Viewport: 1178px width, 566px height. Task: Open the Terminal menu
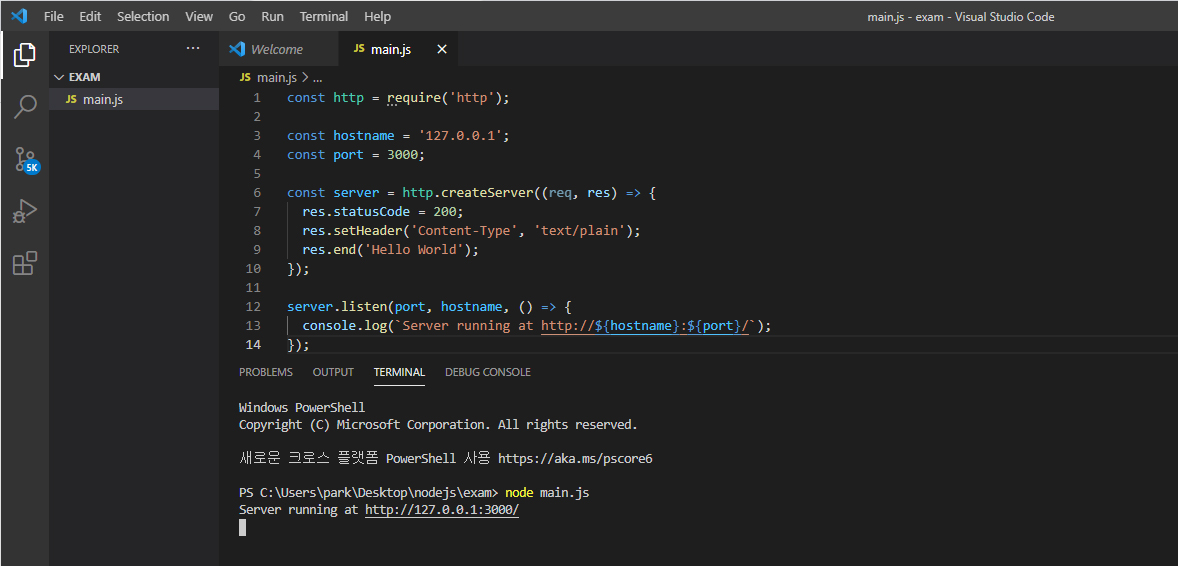coord(324,17)
